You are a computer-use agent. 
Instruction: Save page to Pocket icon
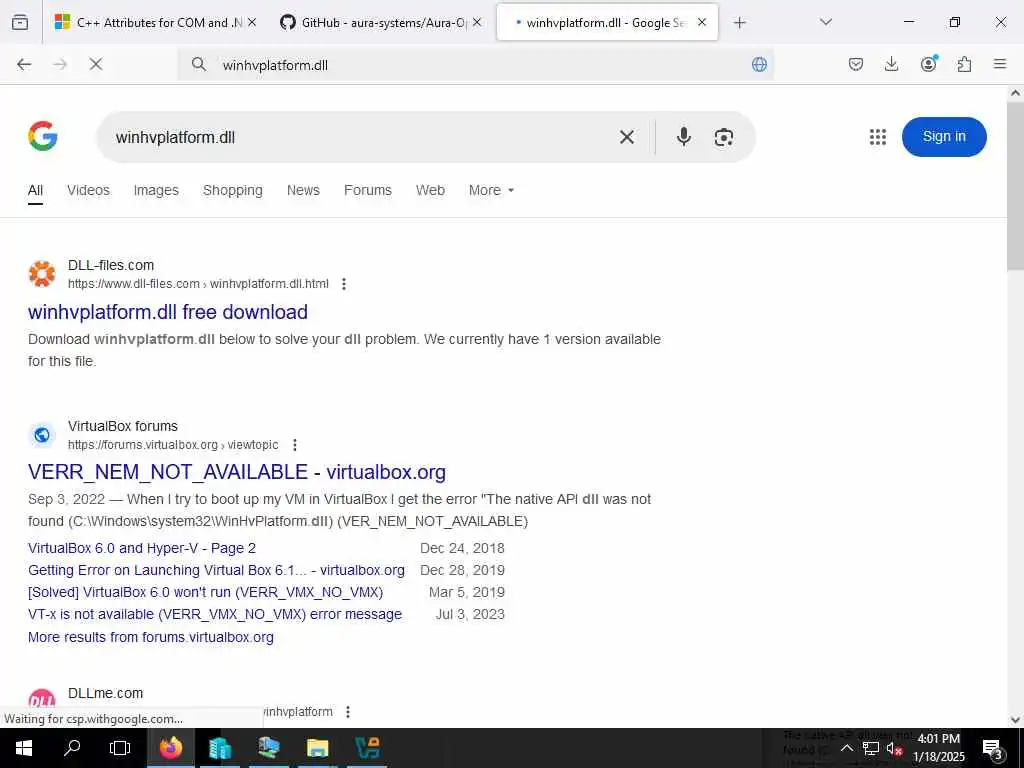tap(856, 64)
